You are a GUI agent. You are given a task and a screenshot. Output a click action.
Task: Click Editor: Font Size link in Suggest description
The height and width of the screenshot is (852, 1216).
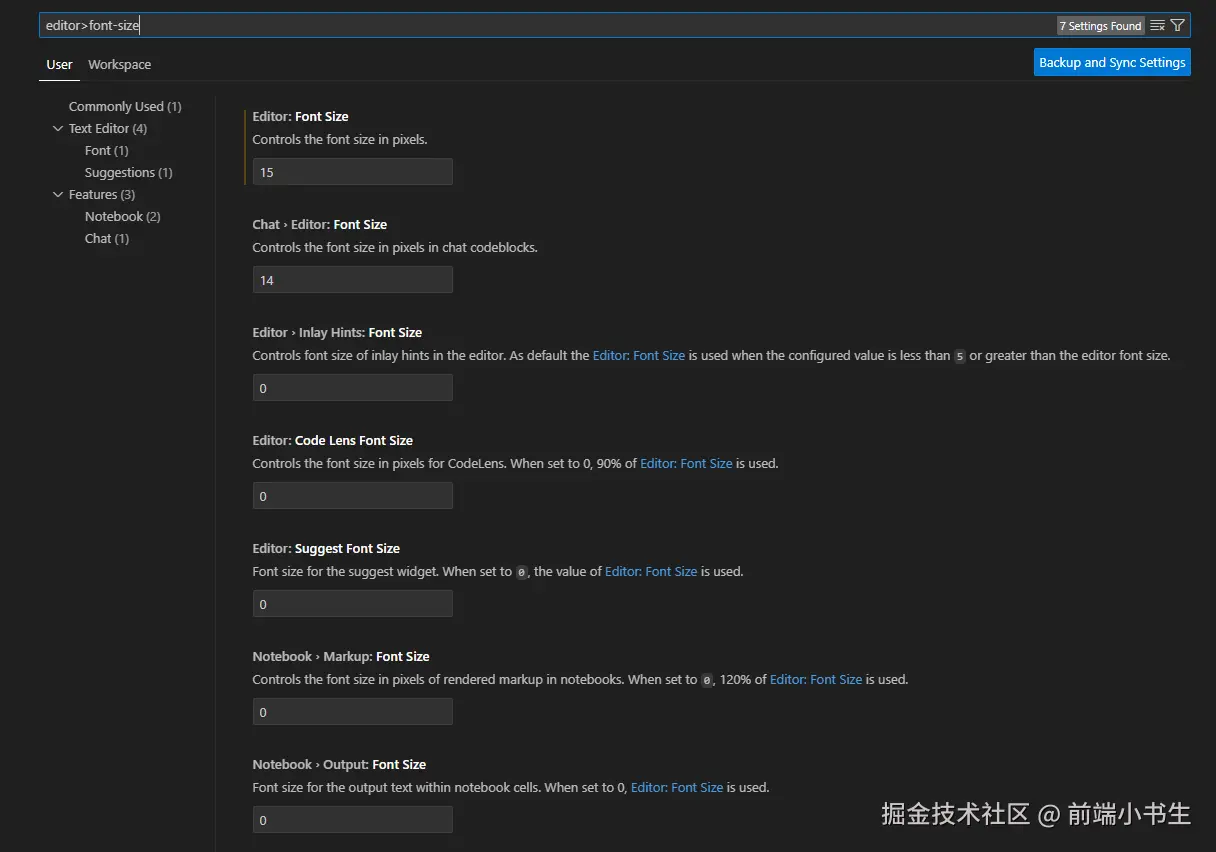pos(651,571)
